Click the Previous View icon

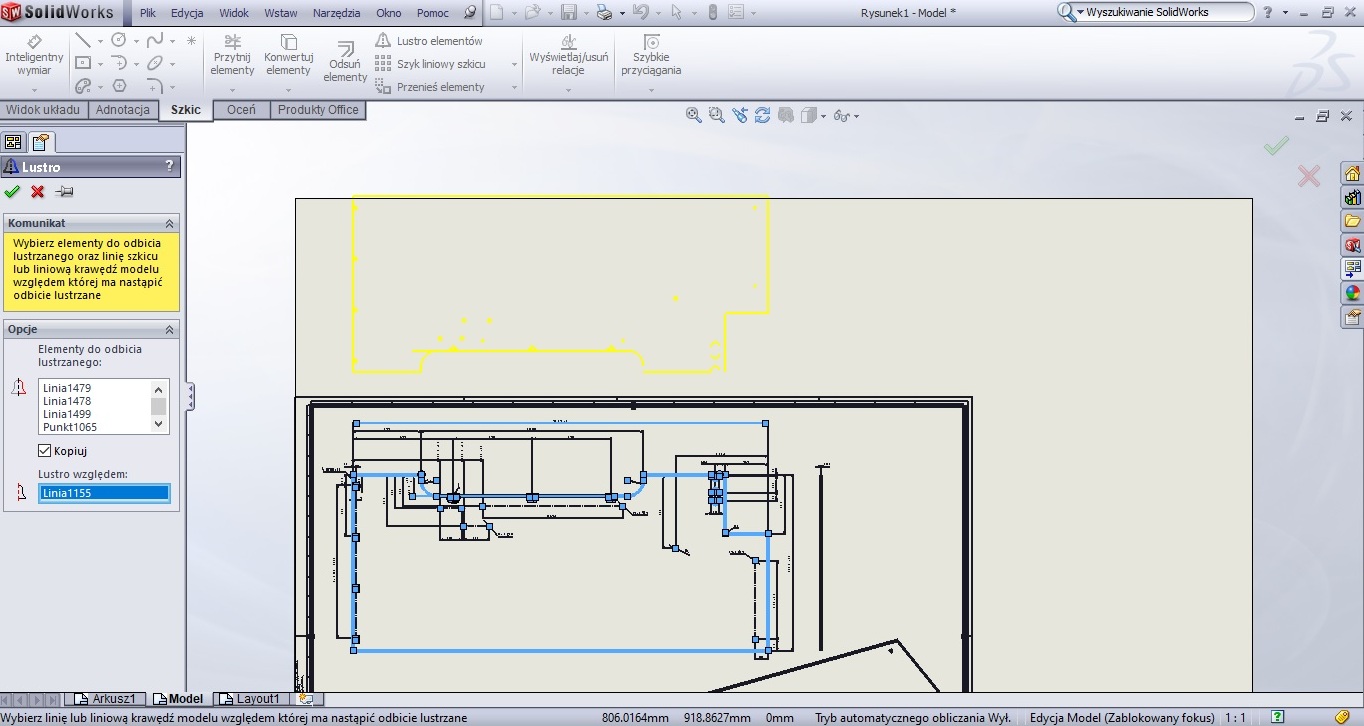(x=740, y=115)
